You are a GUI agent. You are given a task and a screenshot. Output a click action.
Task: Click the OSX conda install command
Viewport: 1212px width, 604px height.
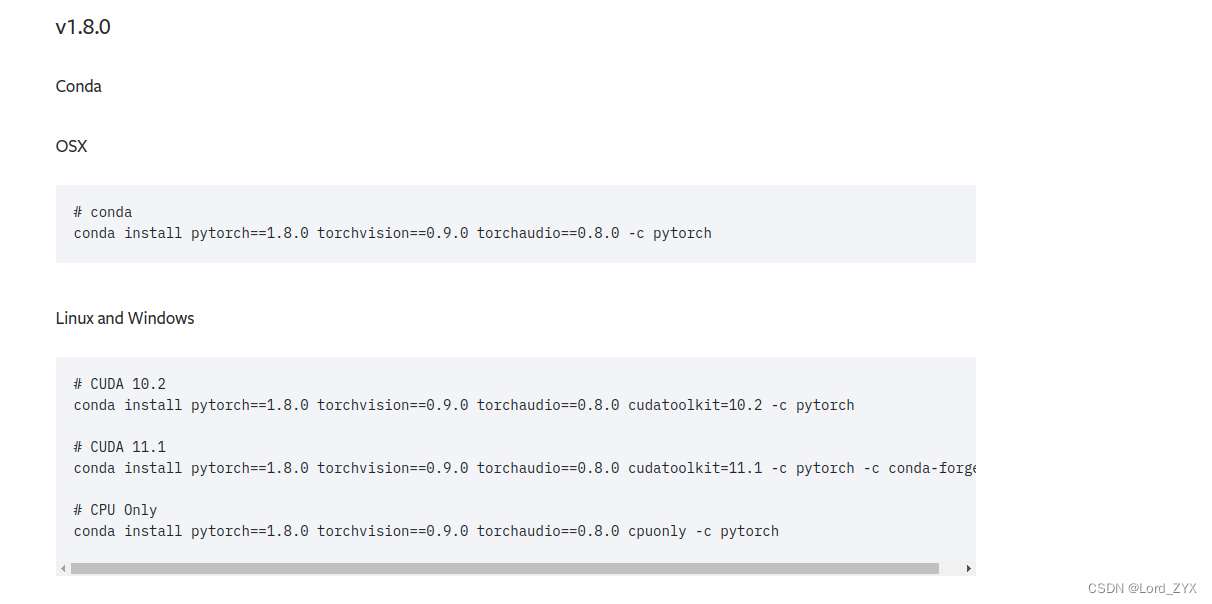(x=392, y=233)
